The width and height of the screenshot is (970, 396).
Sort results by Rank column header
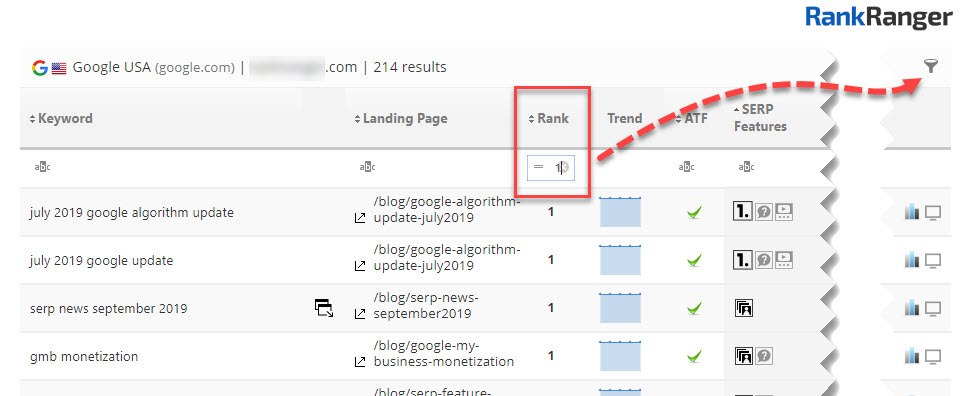pyautogui.click(x=548, y=118)
